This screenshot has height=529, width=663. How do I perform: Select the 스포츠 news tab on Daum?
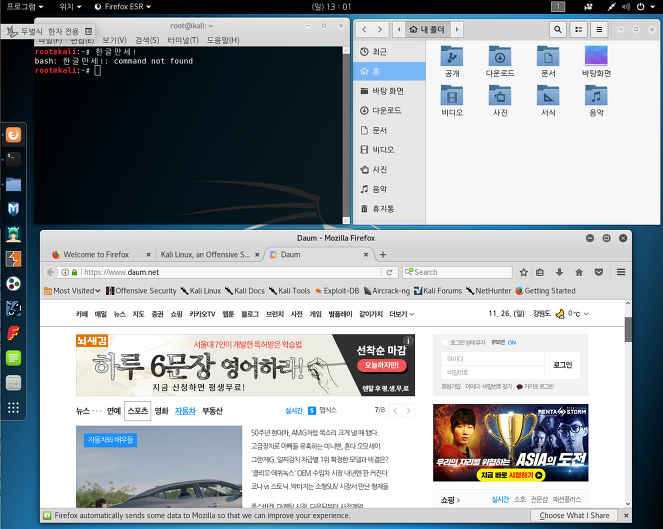tap(137, 411)
